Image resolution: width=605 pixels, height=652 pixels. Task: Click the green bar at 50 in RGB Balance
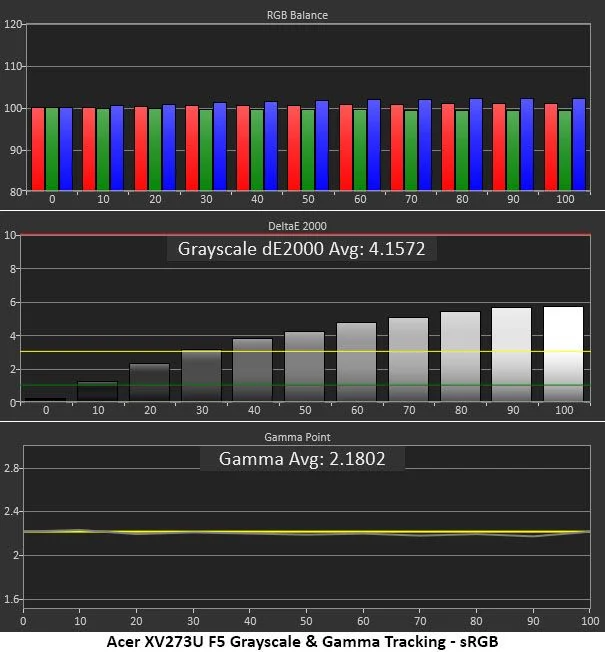[x=308, y=150]
